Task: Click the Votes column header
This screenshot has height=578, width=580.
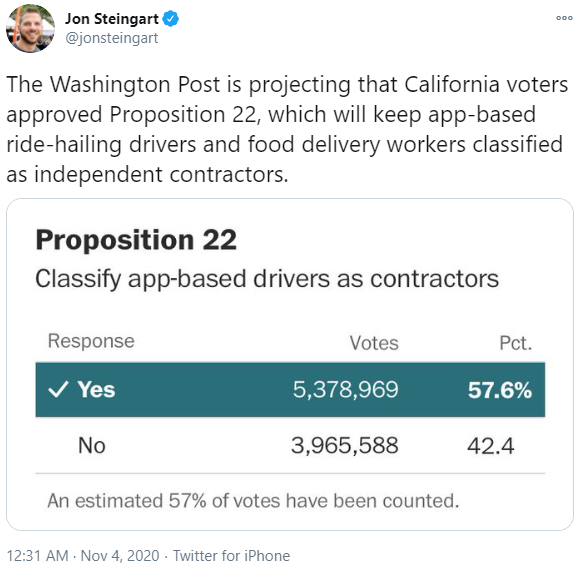Action: [374, 343]
